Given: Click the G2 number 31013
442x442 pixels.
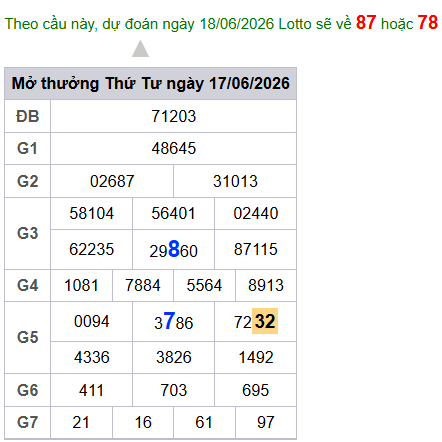Looking at the screenshot, I should point(235,181).
